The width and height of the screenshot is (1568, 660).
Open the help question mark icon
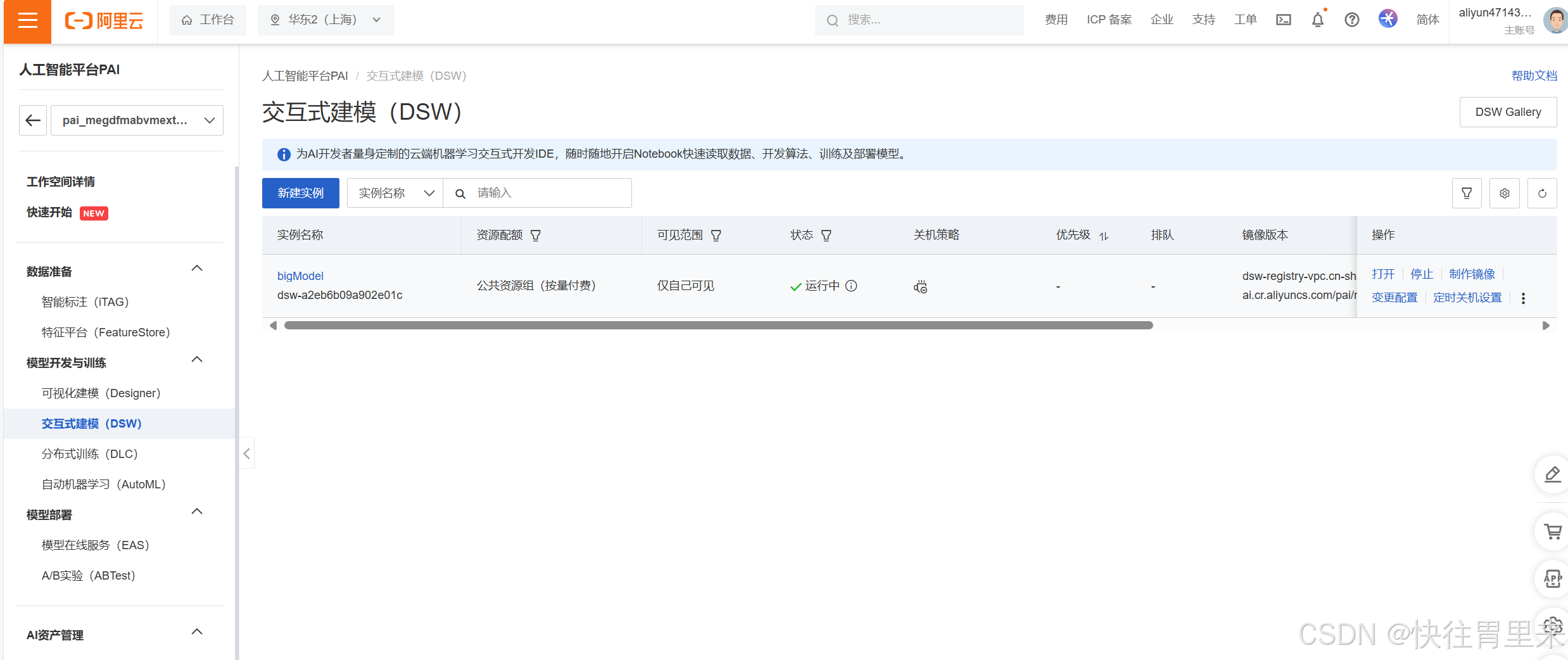(x=1352, y=20)
